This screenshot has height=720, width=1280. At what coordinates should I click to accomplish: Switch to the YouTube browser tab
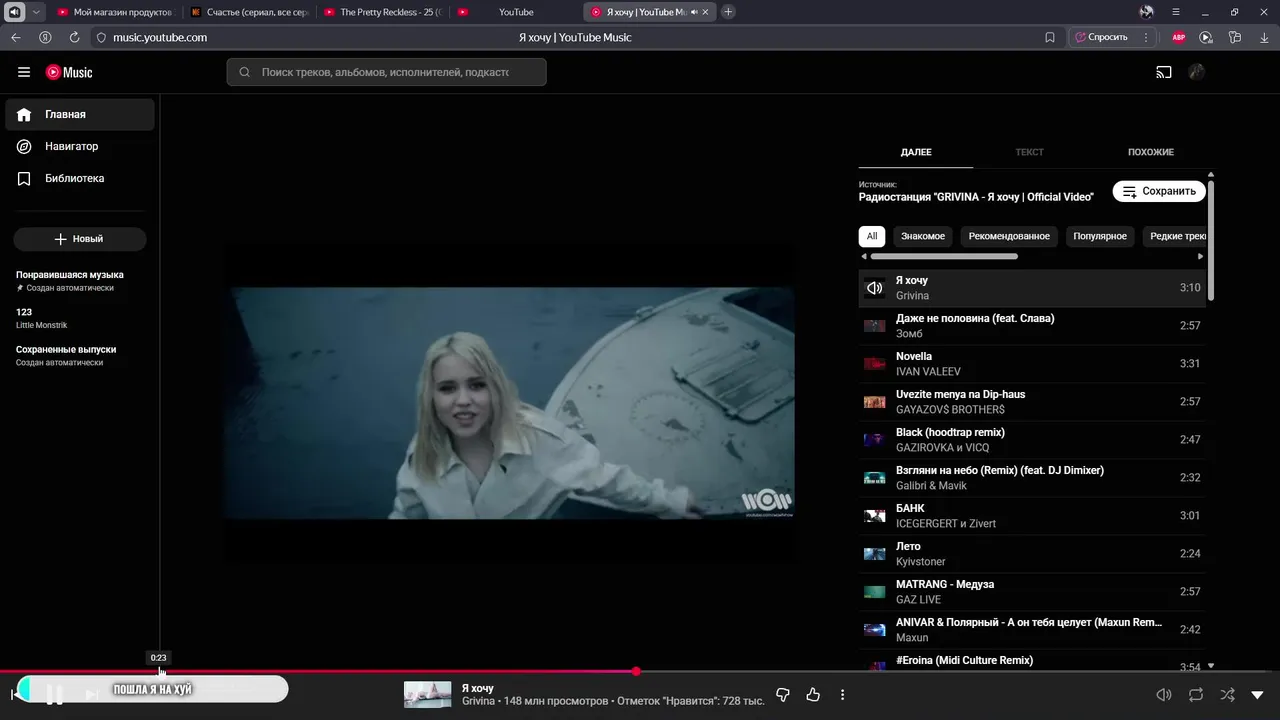coord(516,12)
